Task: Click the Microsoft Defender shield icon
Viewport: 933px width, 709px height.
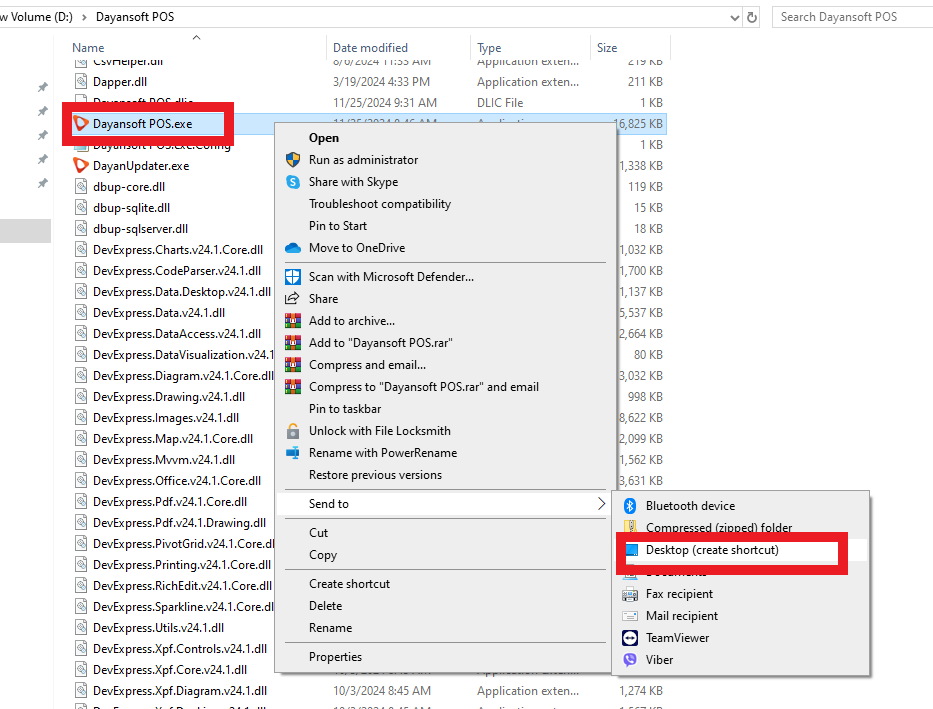Action: [x=293, y=277]
